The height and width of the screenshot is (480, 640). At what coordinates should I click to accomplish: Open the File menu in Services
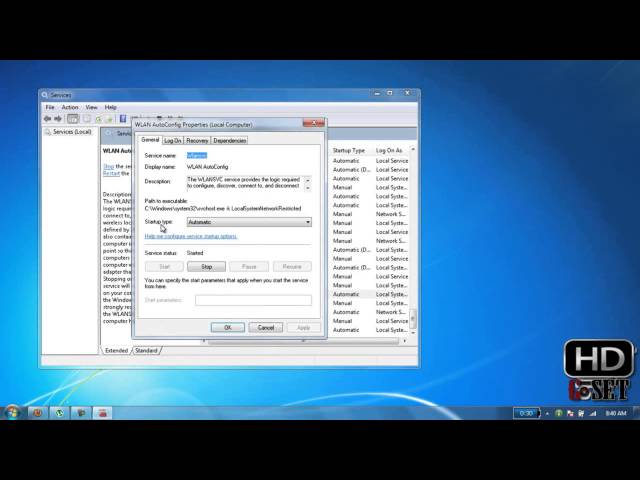pos(50,107)
